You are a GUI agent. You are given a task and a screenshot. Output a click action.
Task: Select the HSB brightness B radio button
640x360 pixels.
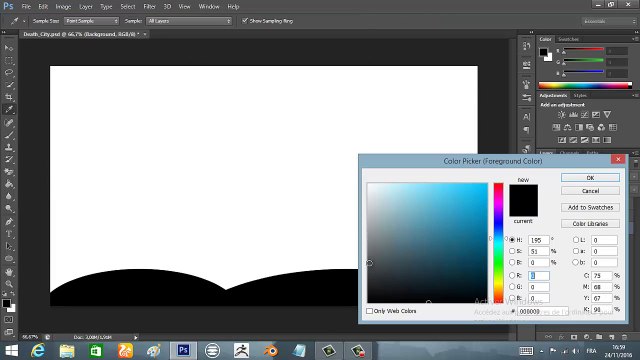pyautogui.click(x=512, y=262)
